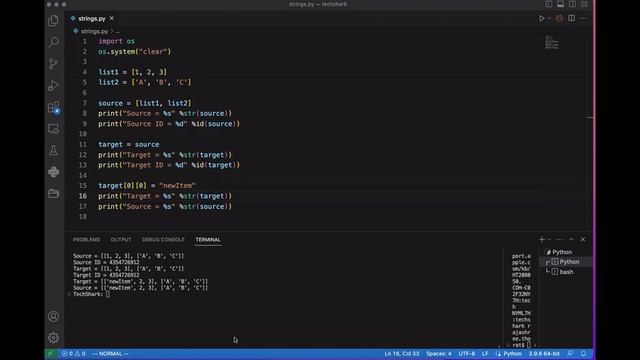This screenshot has width=640, height=360.
Task: Open the Accounts menu icon
Action: point(53,316)
